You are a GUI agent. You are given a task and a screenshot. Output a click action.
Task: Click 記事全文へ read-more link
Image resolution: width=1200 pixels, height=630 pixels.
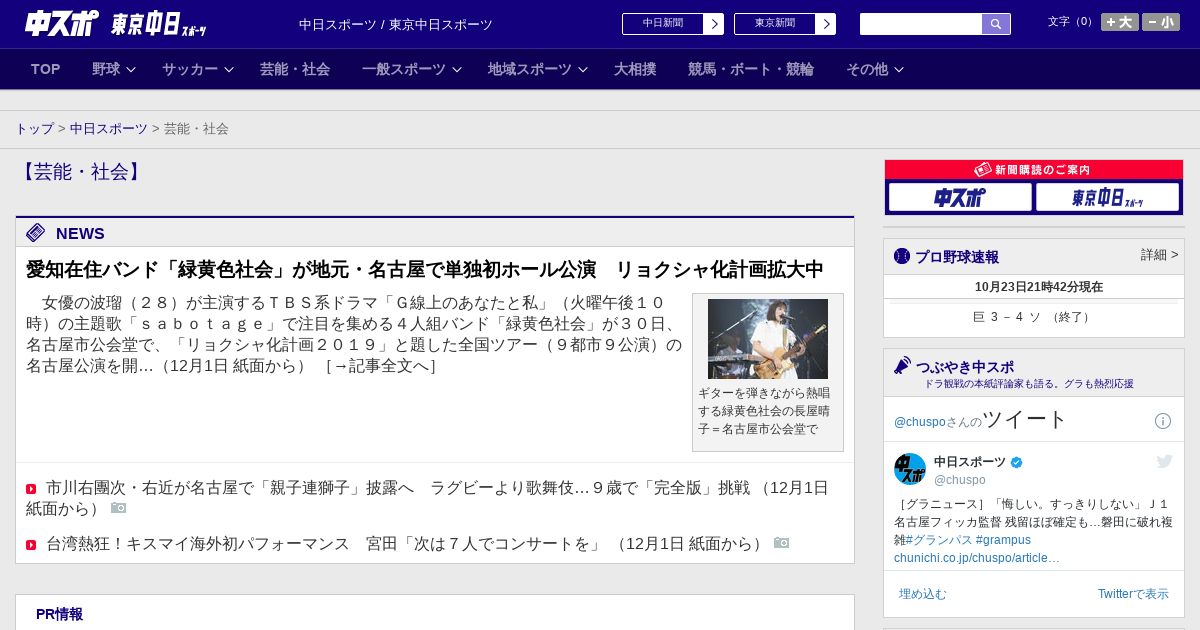(380, 366)
